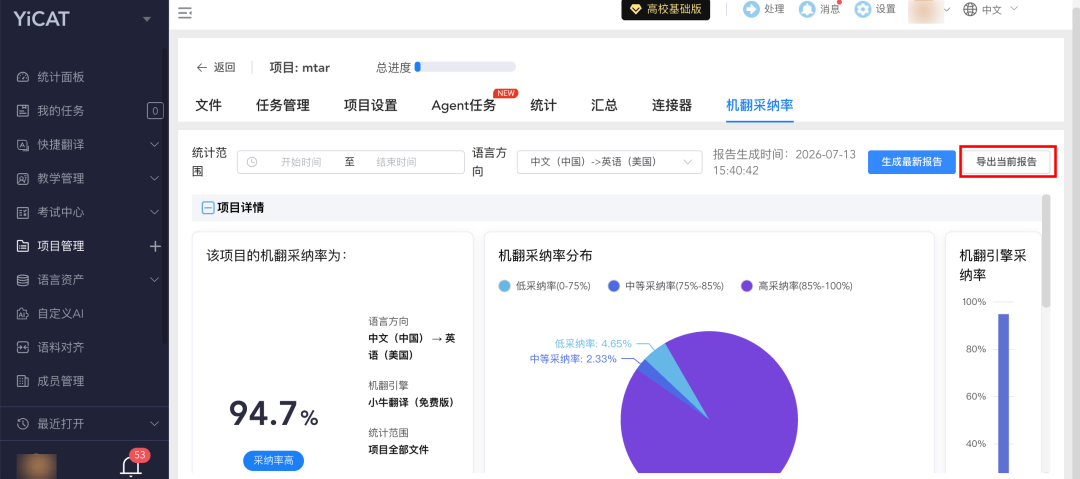The height and width of the screenshot is (479, 1080).
Task: Click 结束时间 date input
Action: click(x=396, y=162)
